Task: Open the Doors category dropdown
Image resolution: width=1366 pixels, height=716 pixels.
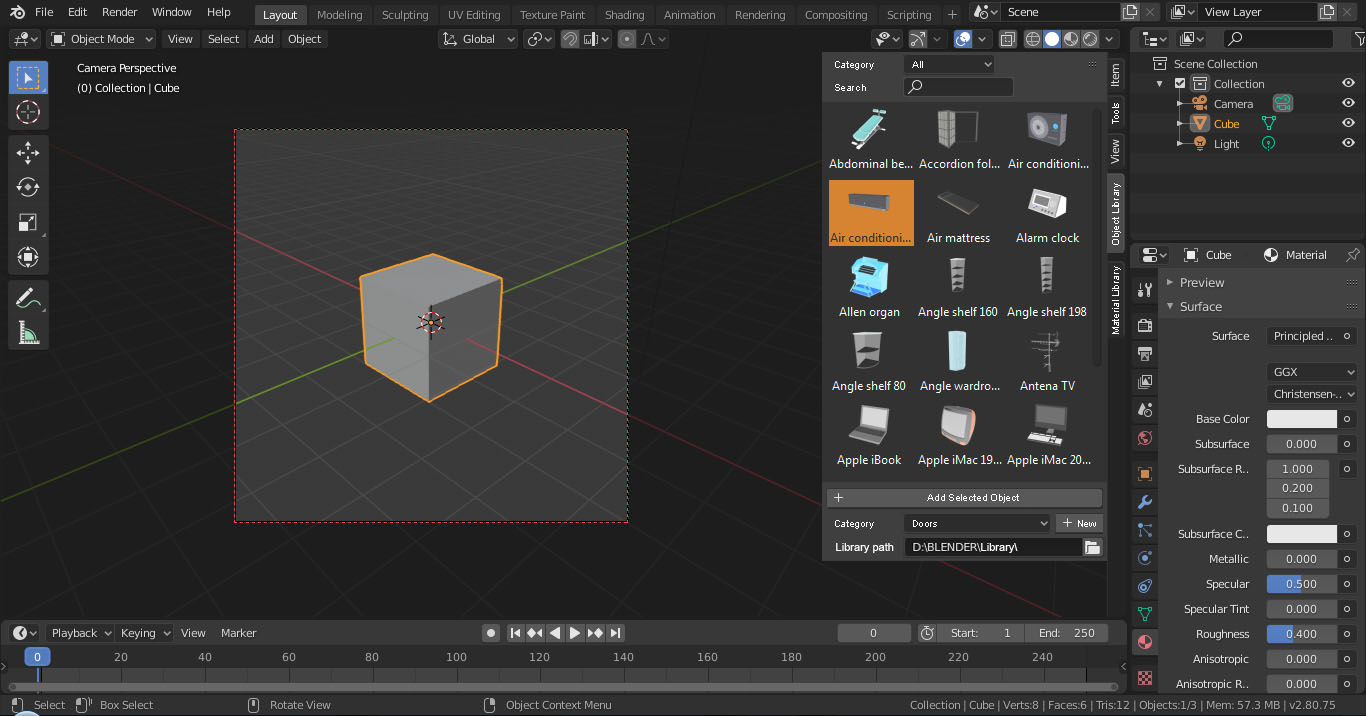Action: tap(977, 523)
